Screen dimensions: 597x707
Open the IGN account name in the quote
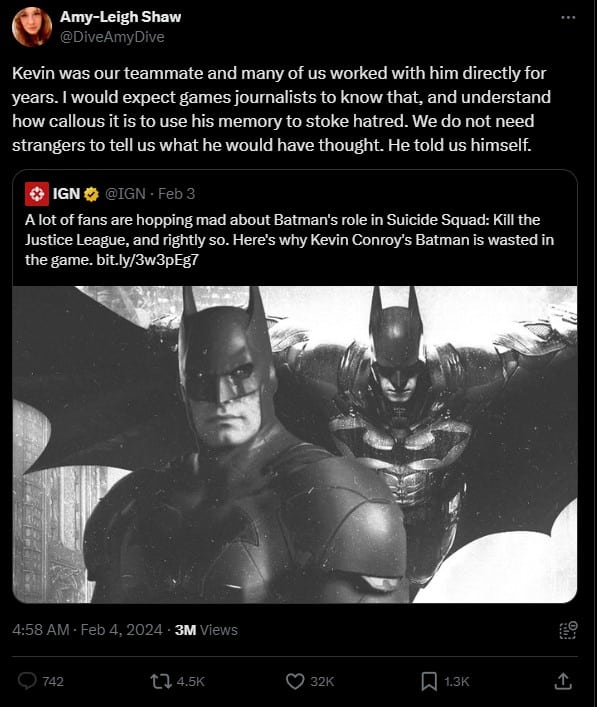[x=66, y=194]
